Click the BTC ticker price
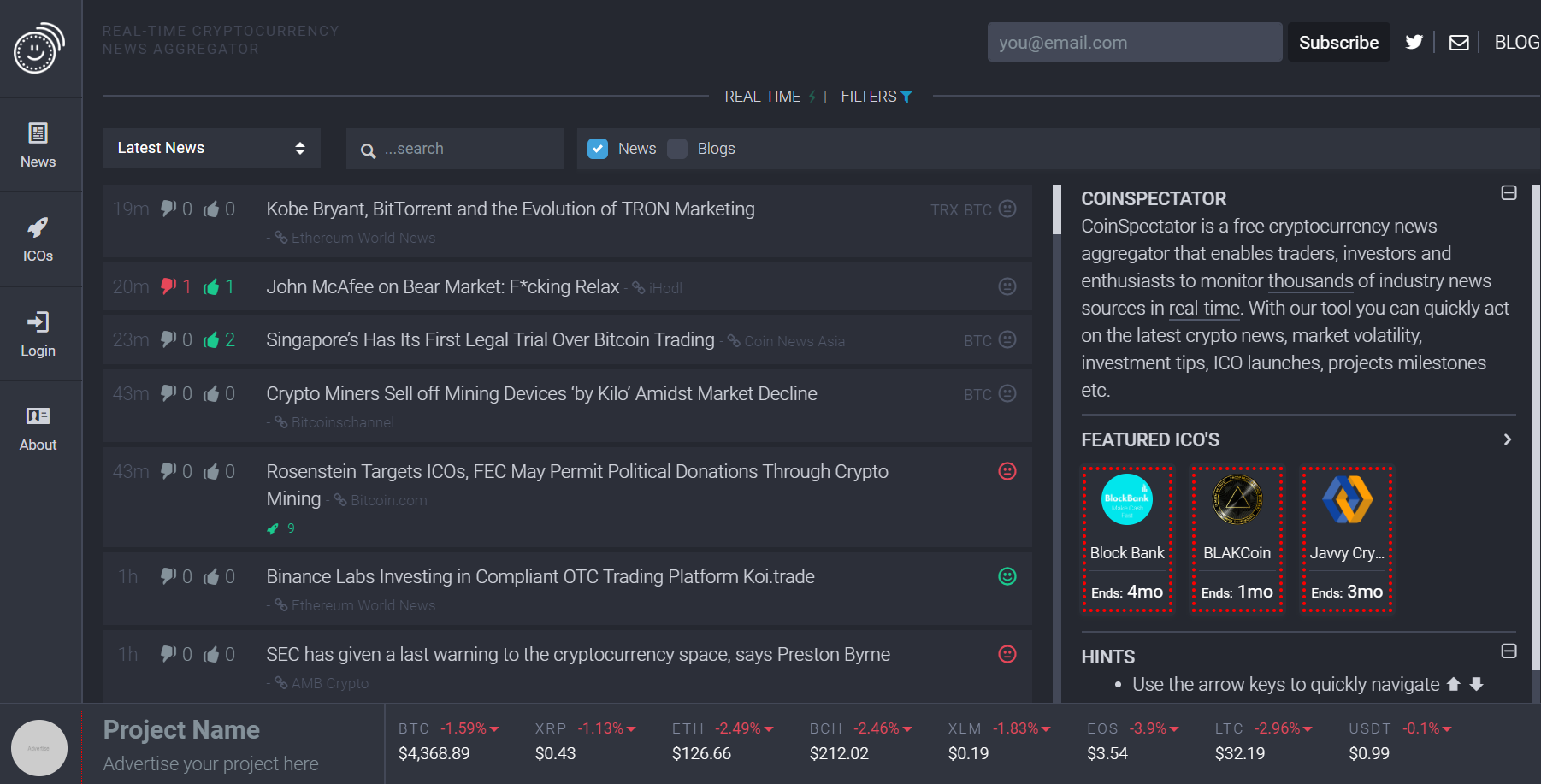This screenshot has height=784, width=1541. pyautogui.click(x=434, y=753)
